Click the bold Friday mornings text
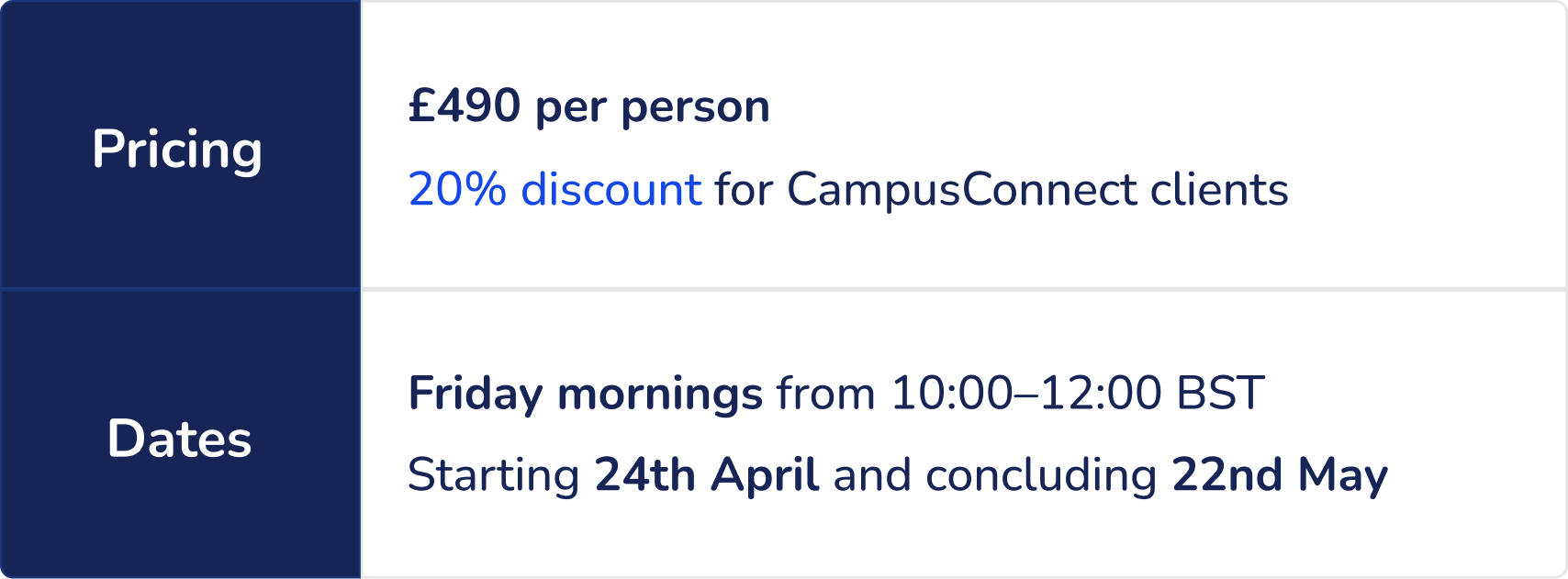Screen dimensions: 1568x579 [x=586, y=395]
